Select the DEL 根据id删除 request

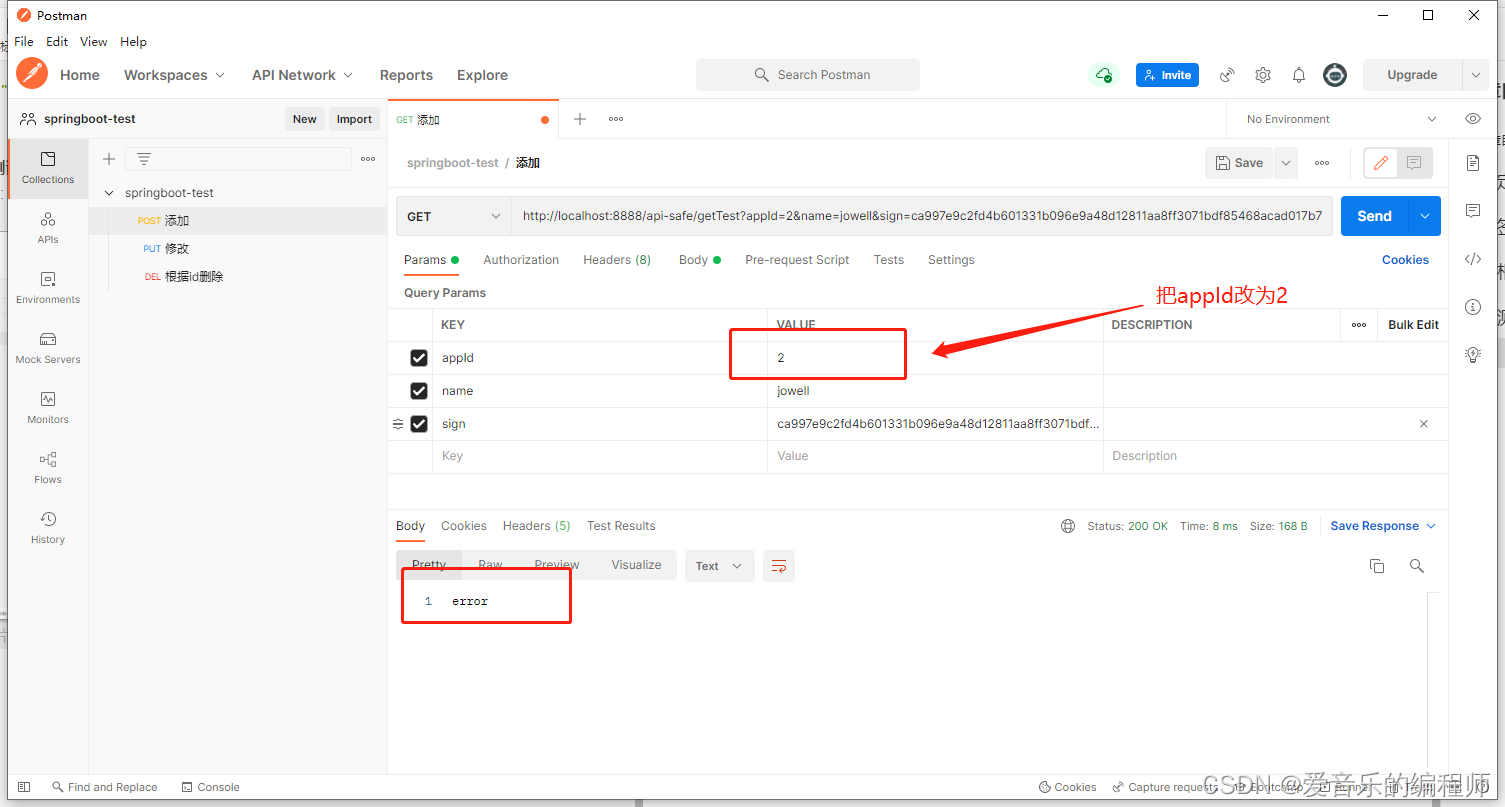pyautogui.click(x=238, y=277)
